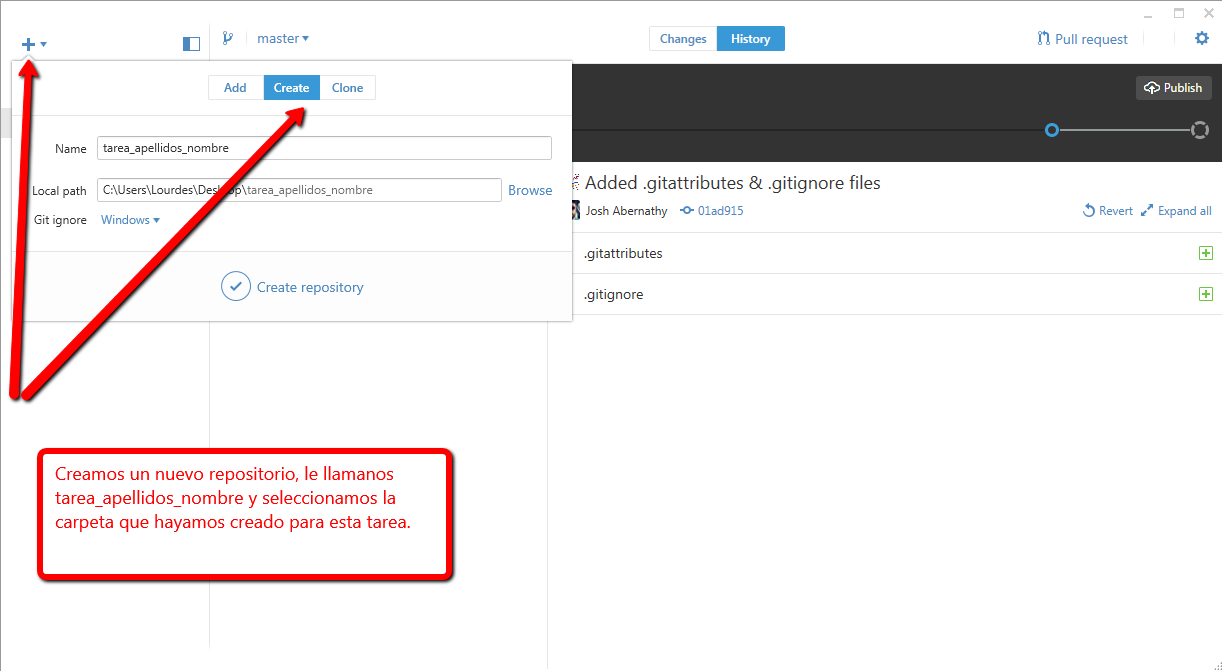Click the Josh Abernathy author name

pyautogui.click(x=626, y=211)
